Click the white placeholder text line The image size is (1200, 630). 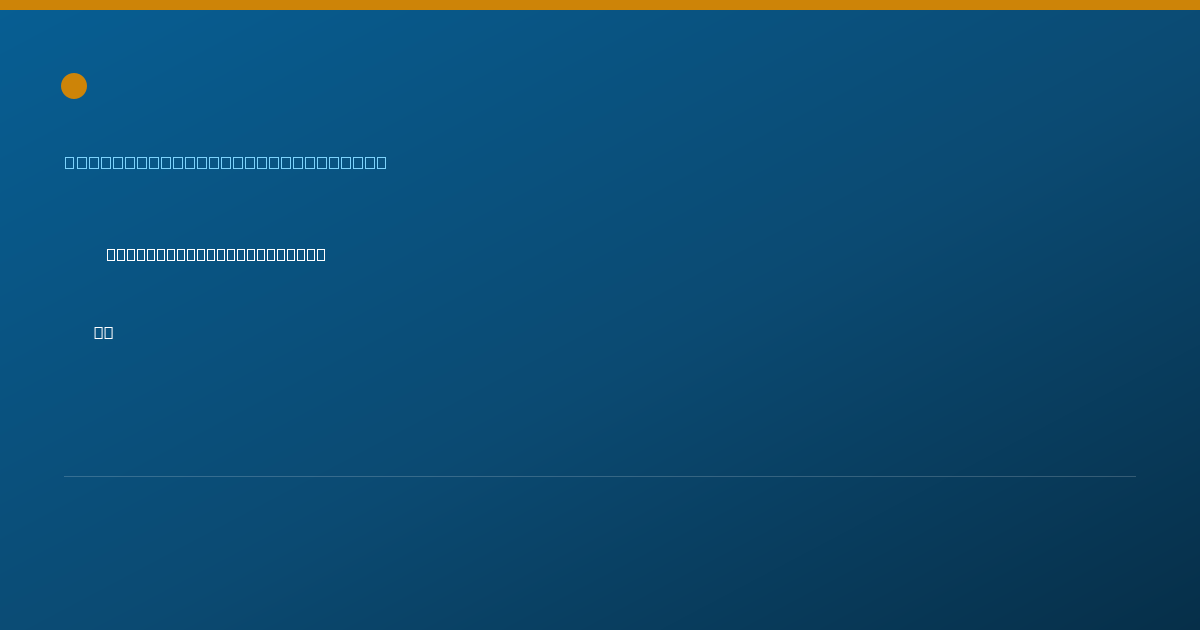click(x=216, y=254)
